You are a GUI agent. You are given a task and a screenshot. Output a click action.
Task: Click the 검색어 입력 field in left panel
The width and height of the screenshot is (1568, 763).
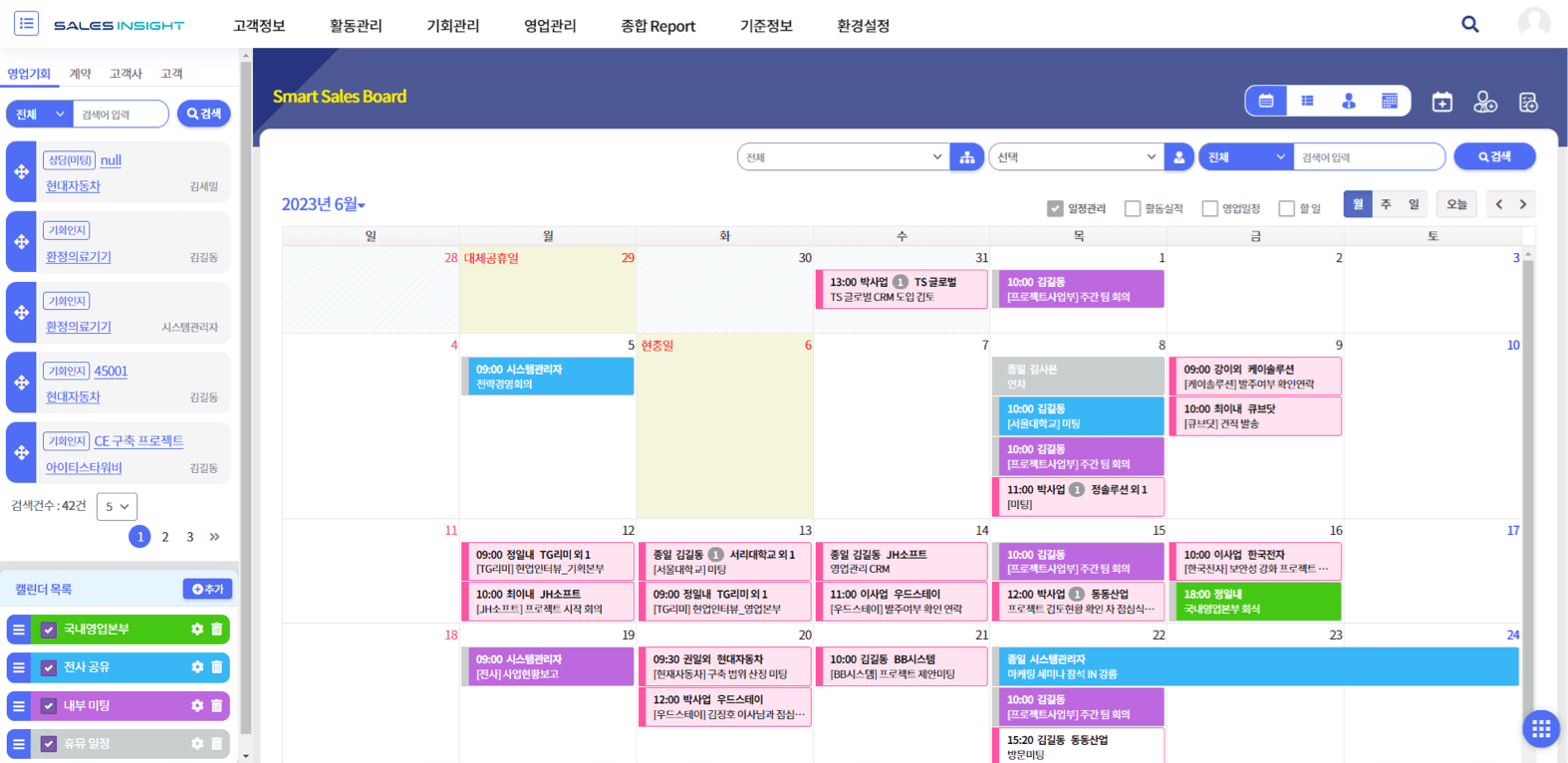click(x=121, y=115)
